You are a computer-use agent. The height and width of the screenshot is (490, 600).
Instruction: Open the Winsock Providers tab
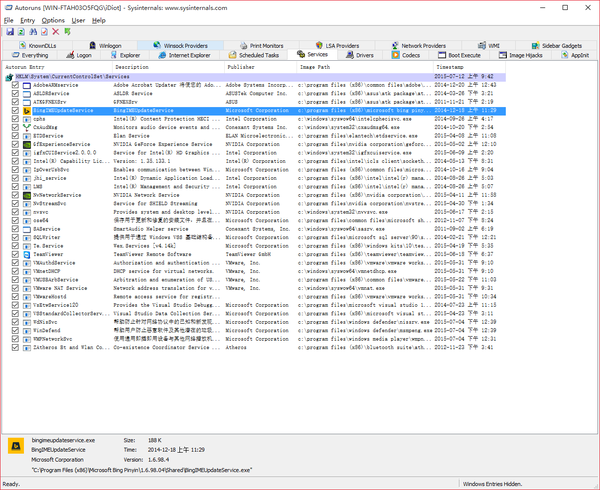181,46
